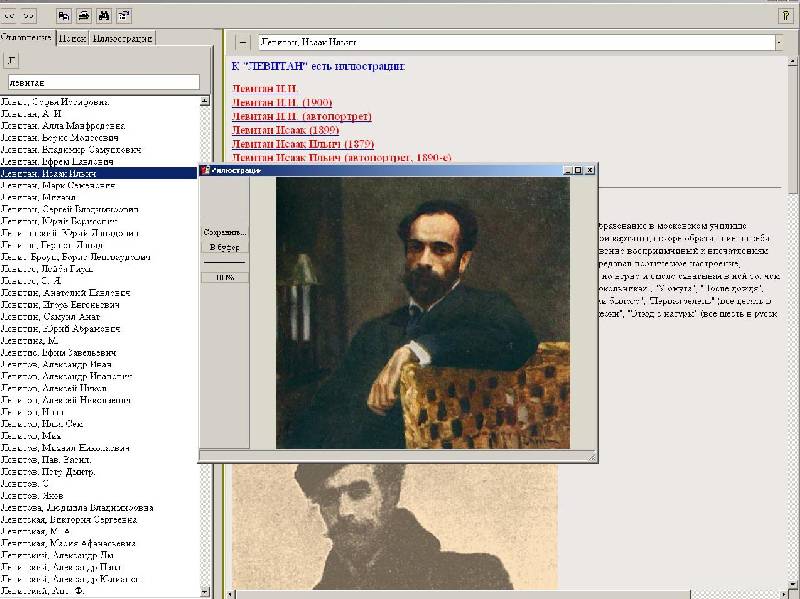Viewport: 800px width, 599px height.
Task: Click the down arrow of the name list scrollbar
Action: click(205, 592)
